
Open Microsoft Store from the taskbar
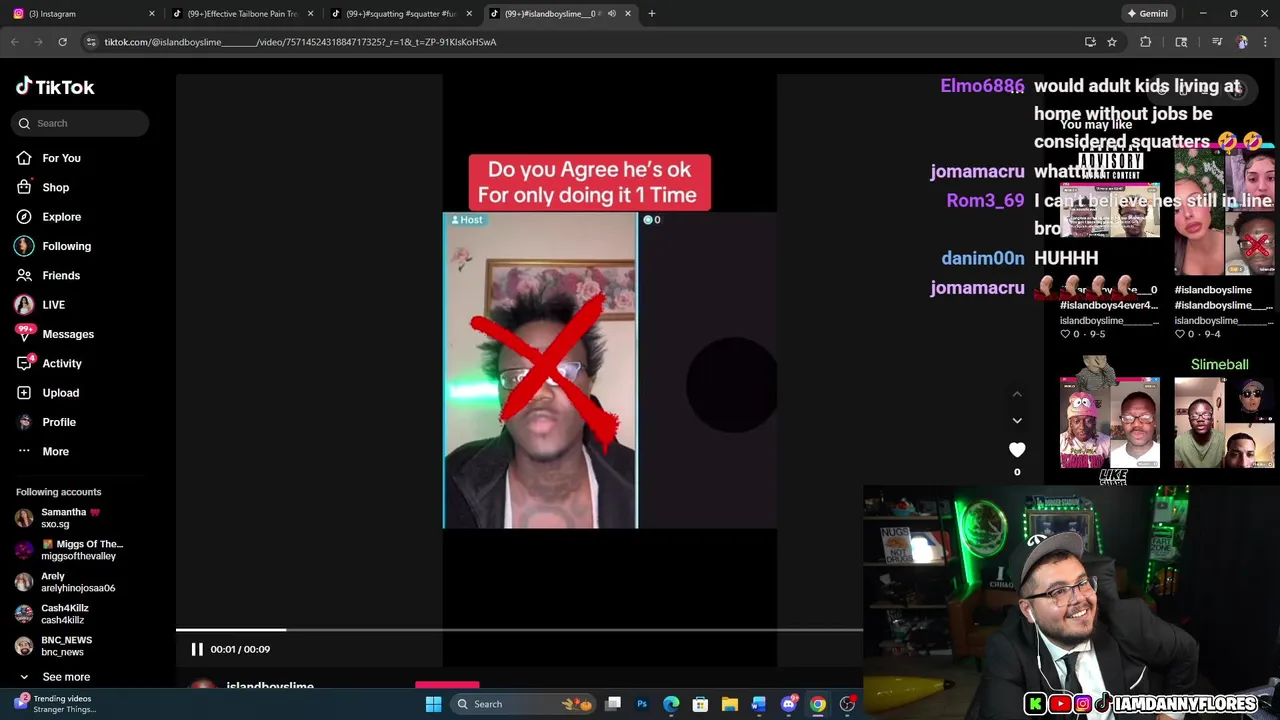click(700, 704)
